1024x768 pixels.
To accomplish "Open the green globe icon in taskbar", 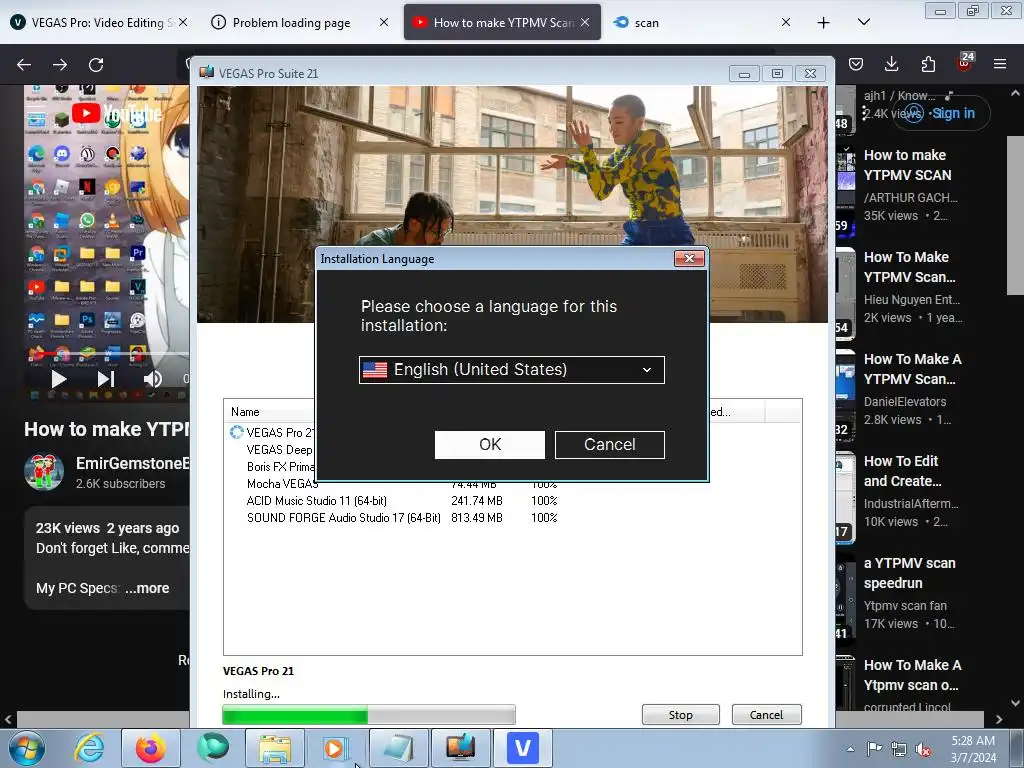I will click(x=213, y=748).
